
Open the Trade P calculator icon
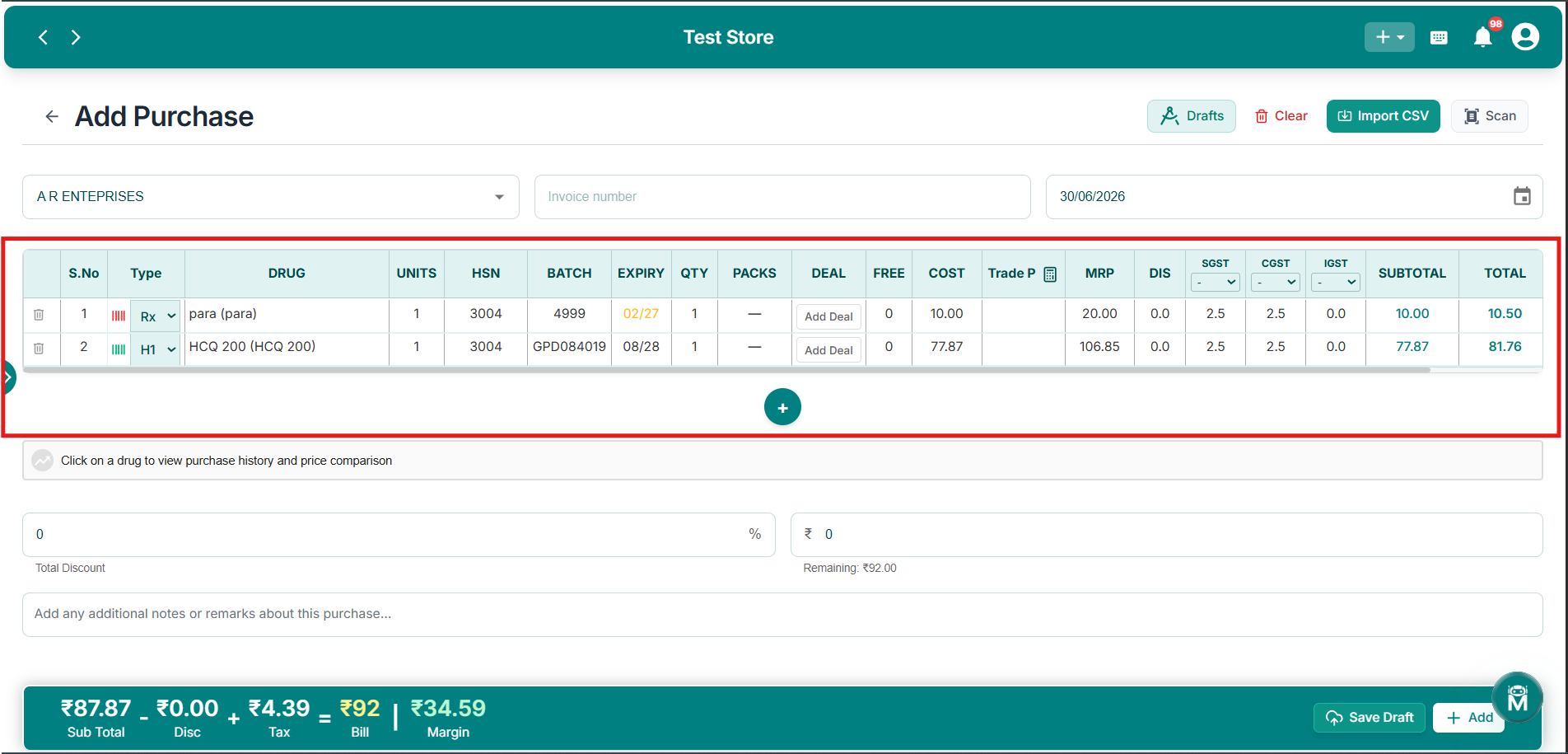pos(1050,274)
